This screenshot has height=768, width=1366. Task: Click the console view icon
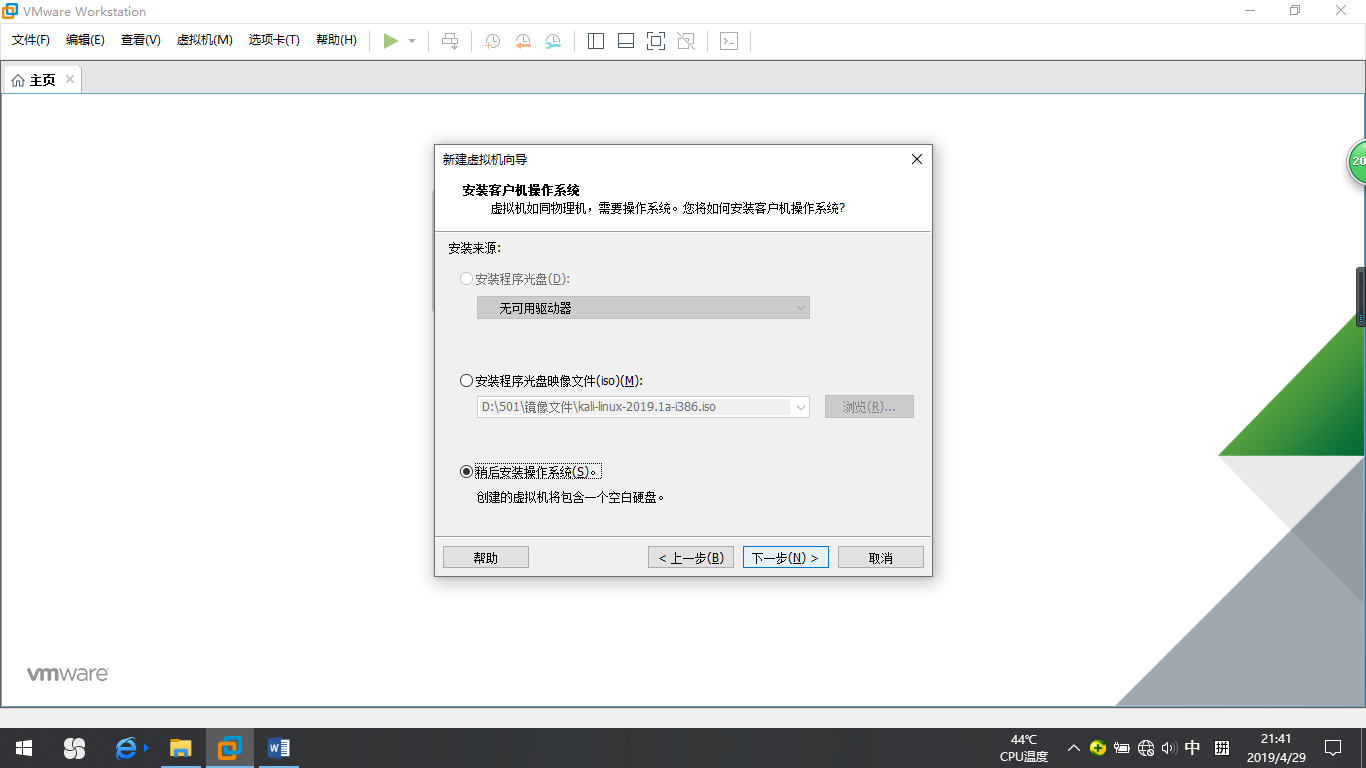point(729,41)
